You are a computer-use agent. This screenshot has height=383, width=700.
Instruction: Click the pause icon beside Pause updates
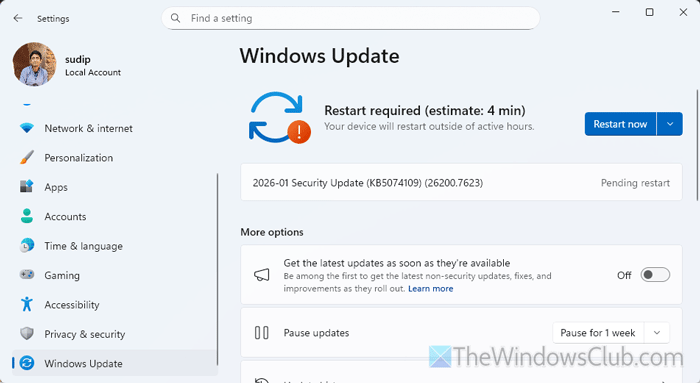click(262, 333)
